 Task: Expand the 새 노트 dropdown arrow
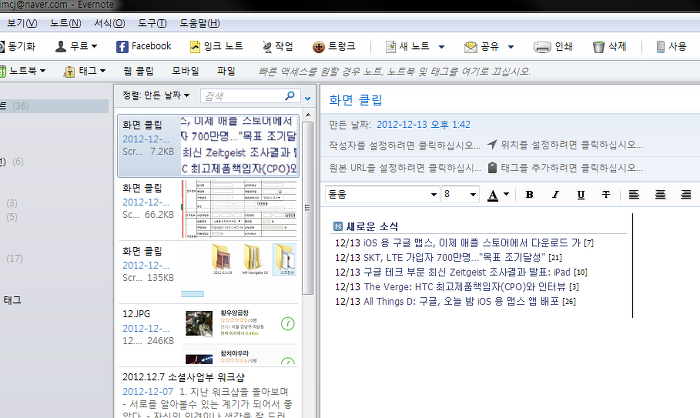(x=442, y=46)
